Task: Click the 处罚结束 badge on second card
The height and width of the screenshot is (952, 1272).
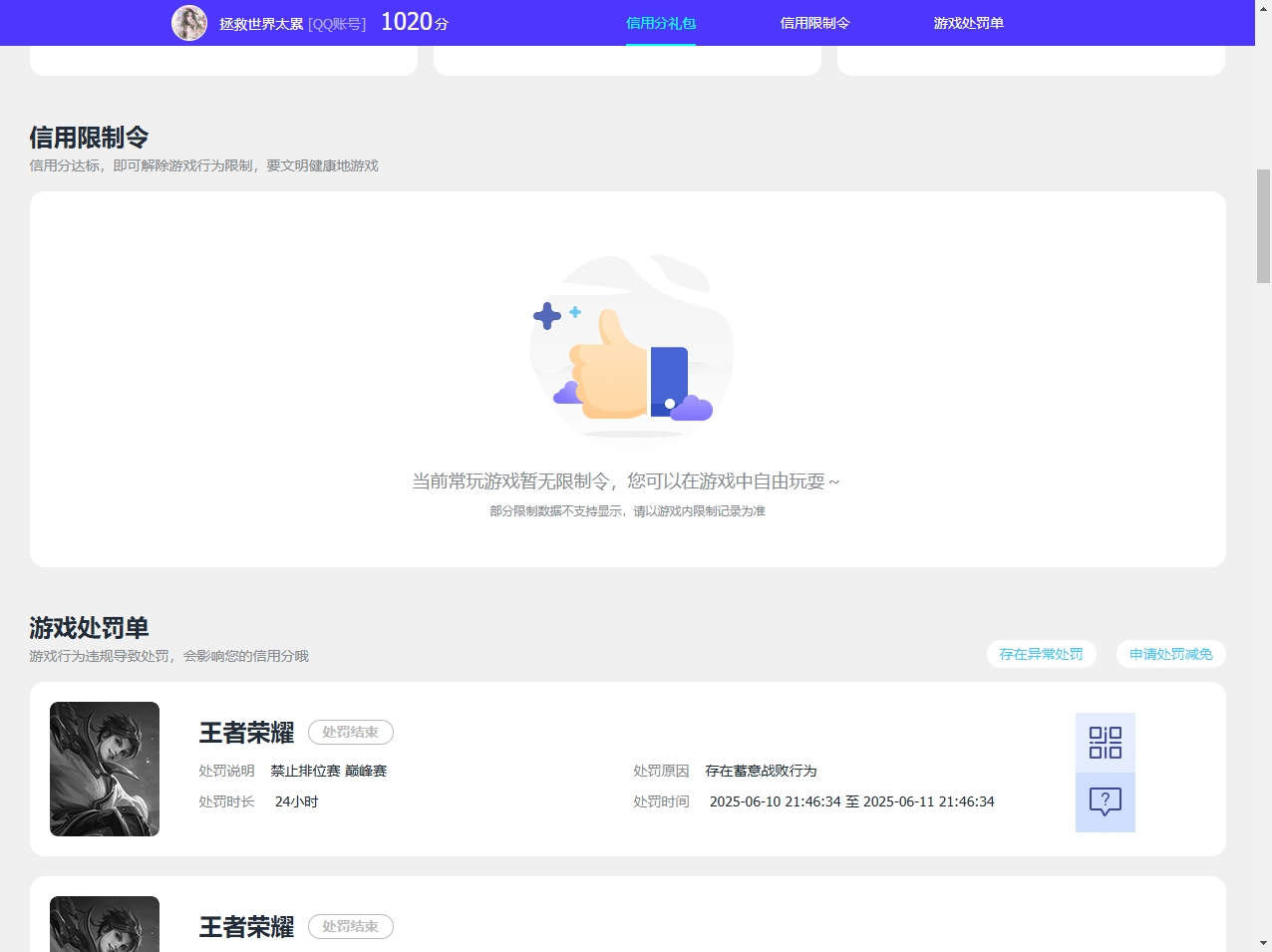Action: [350, 926]
